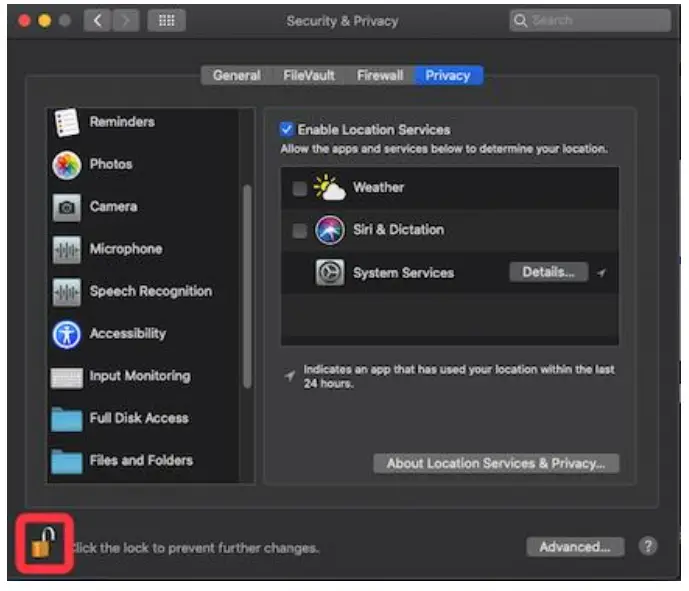This screenshot has height=591, width=689.
Task: Select the Photos row label
Action: [111, 164]
